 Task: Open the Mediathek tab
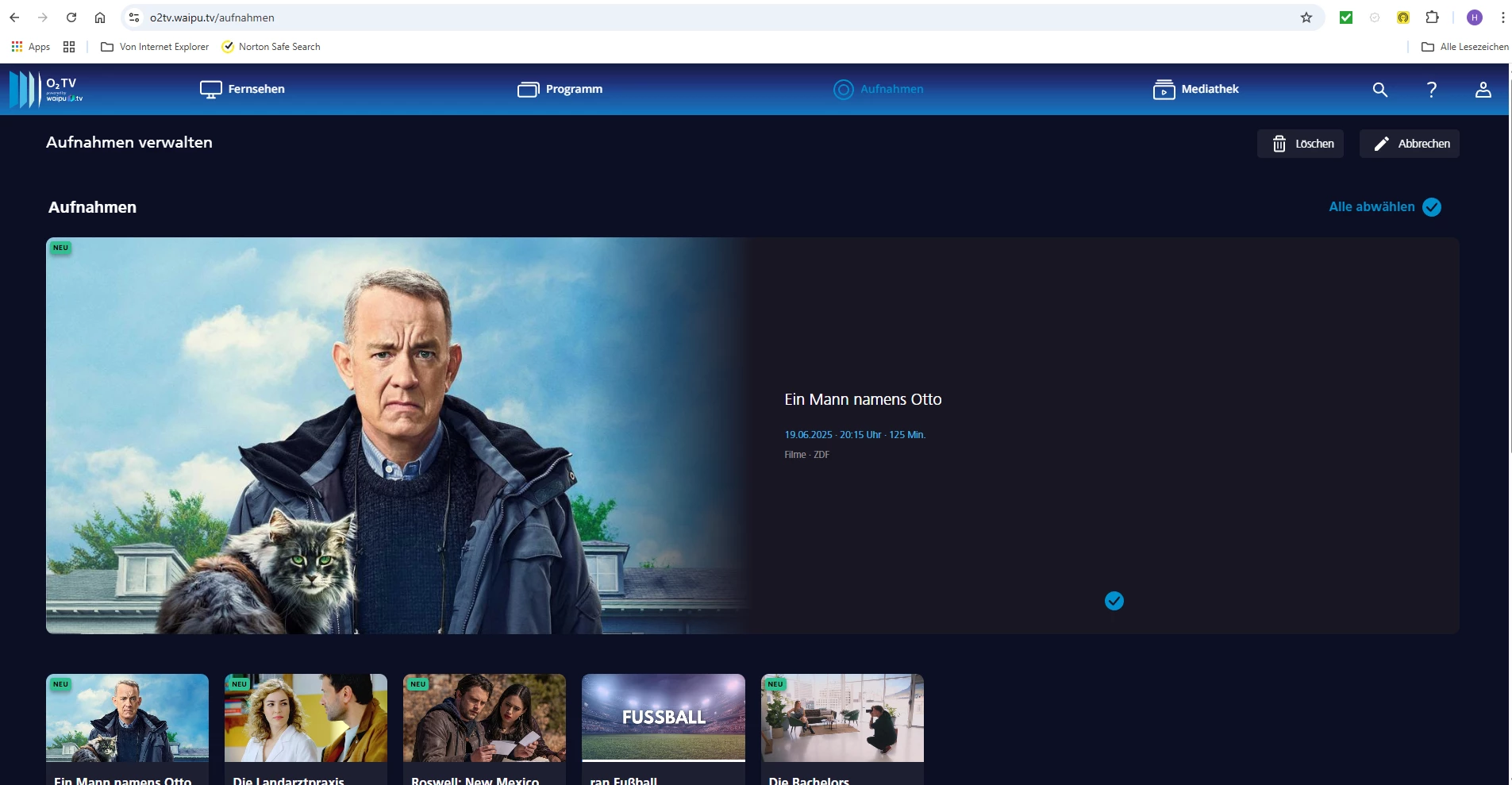[1195, 90]
